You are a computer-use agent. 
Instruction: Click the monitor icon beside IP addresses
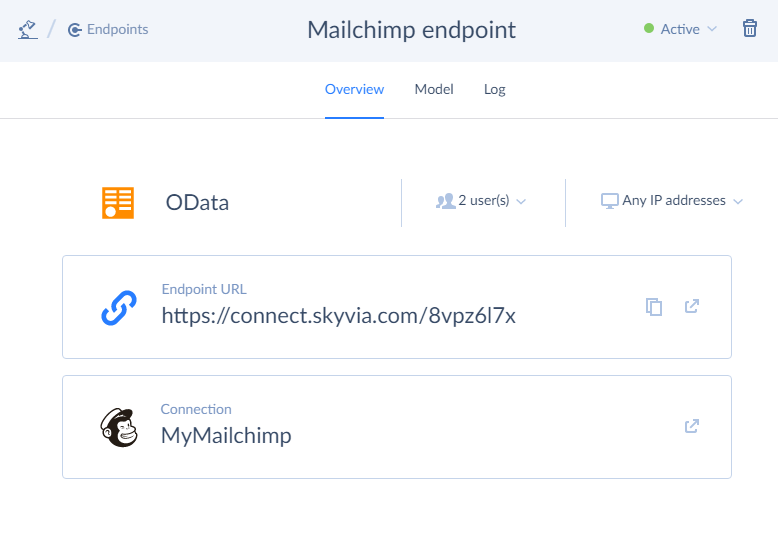coord(609,201)
